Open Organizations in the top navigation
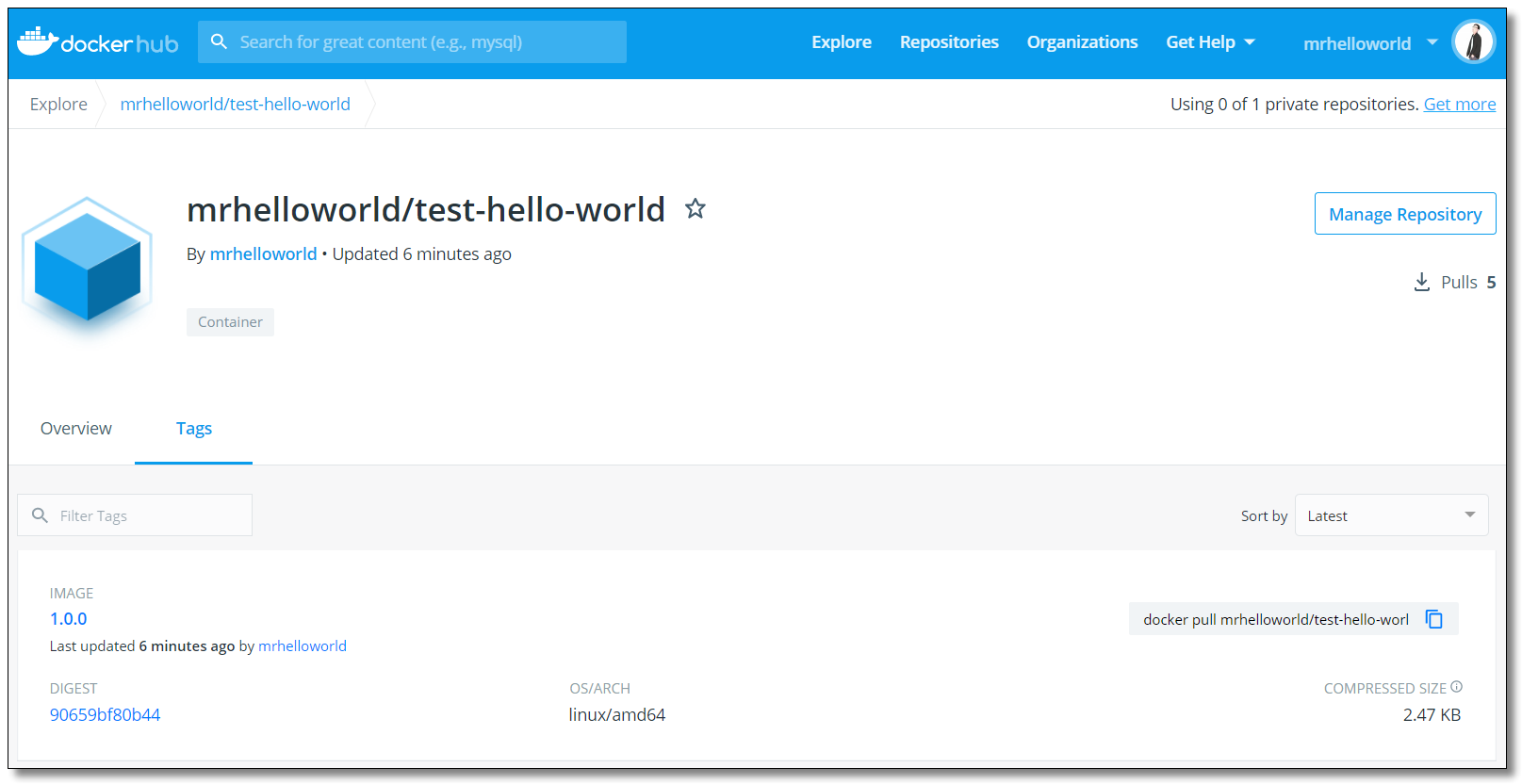Image resolution: width=1522 pixels, height=784 pixels. [x=1083, y=42]
